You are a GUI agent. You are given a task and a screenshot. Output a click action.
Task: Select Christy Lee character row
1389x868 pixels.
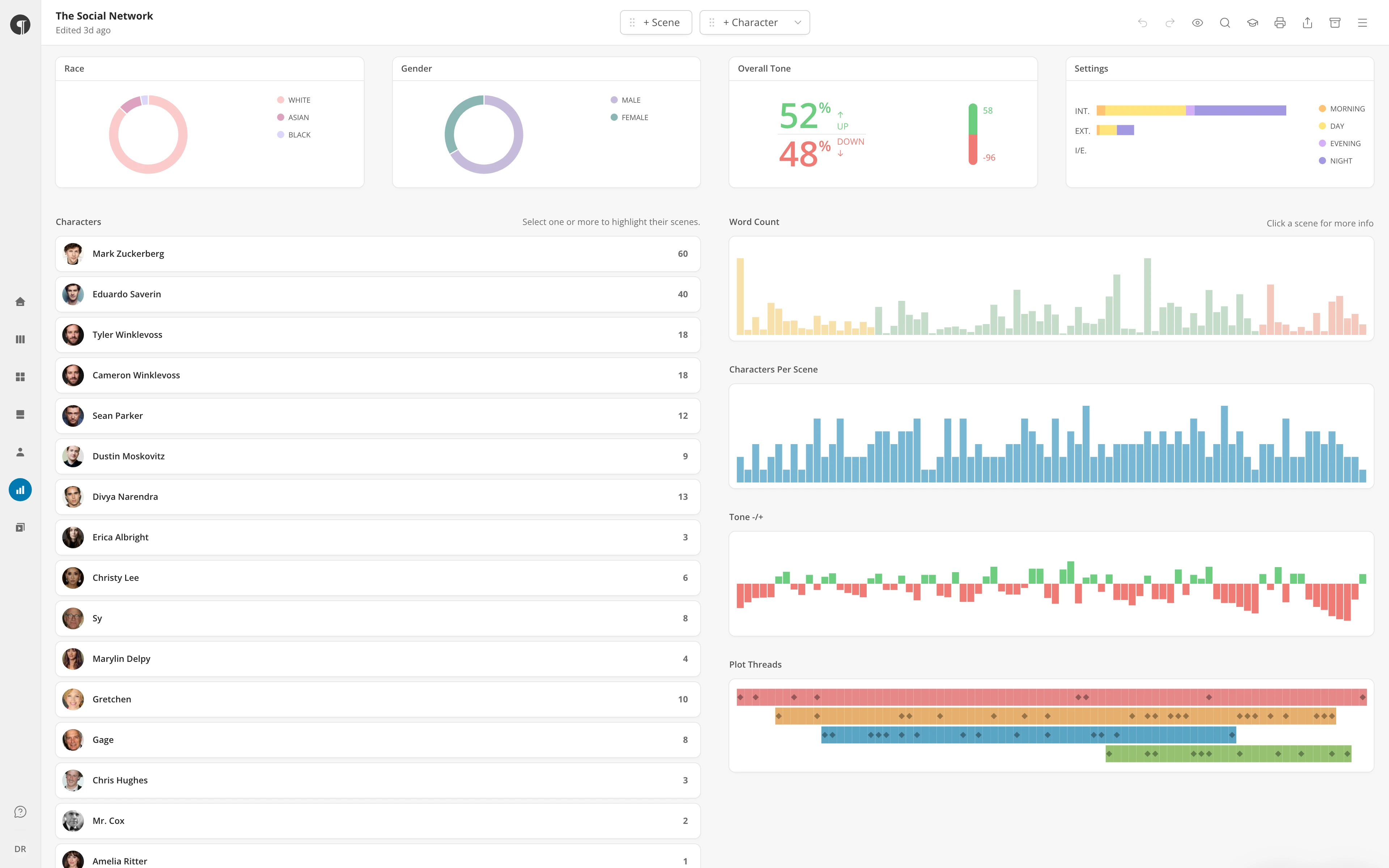(378, 578)
